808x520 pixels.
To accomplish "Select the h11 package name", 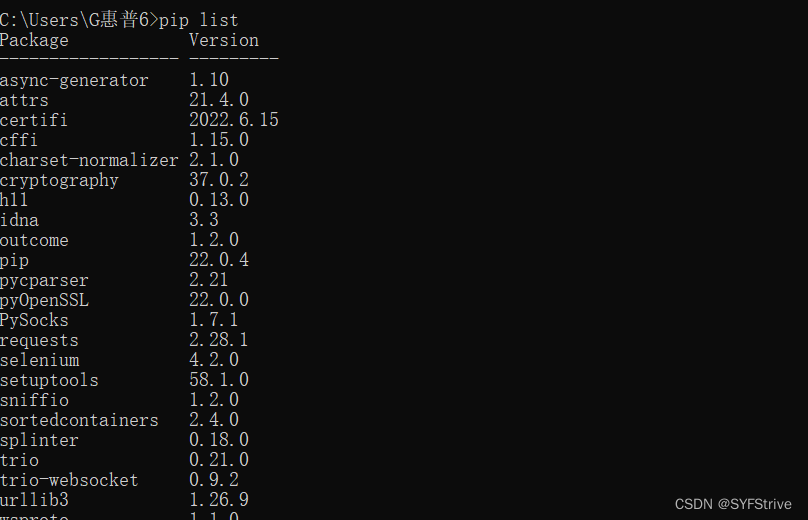I will point(14,200).
